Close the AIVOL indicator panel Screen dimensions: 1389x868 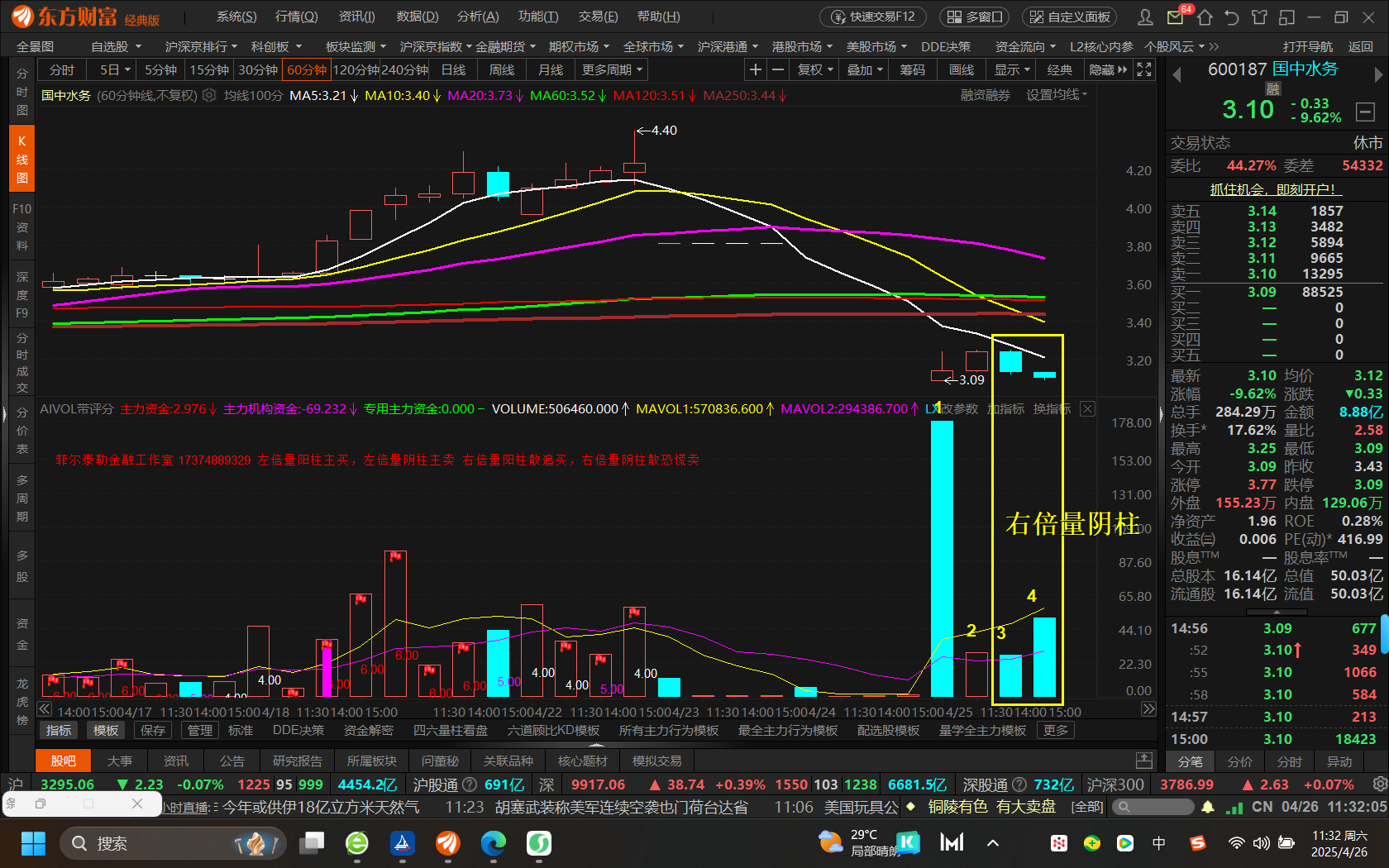[1088, 408]
